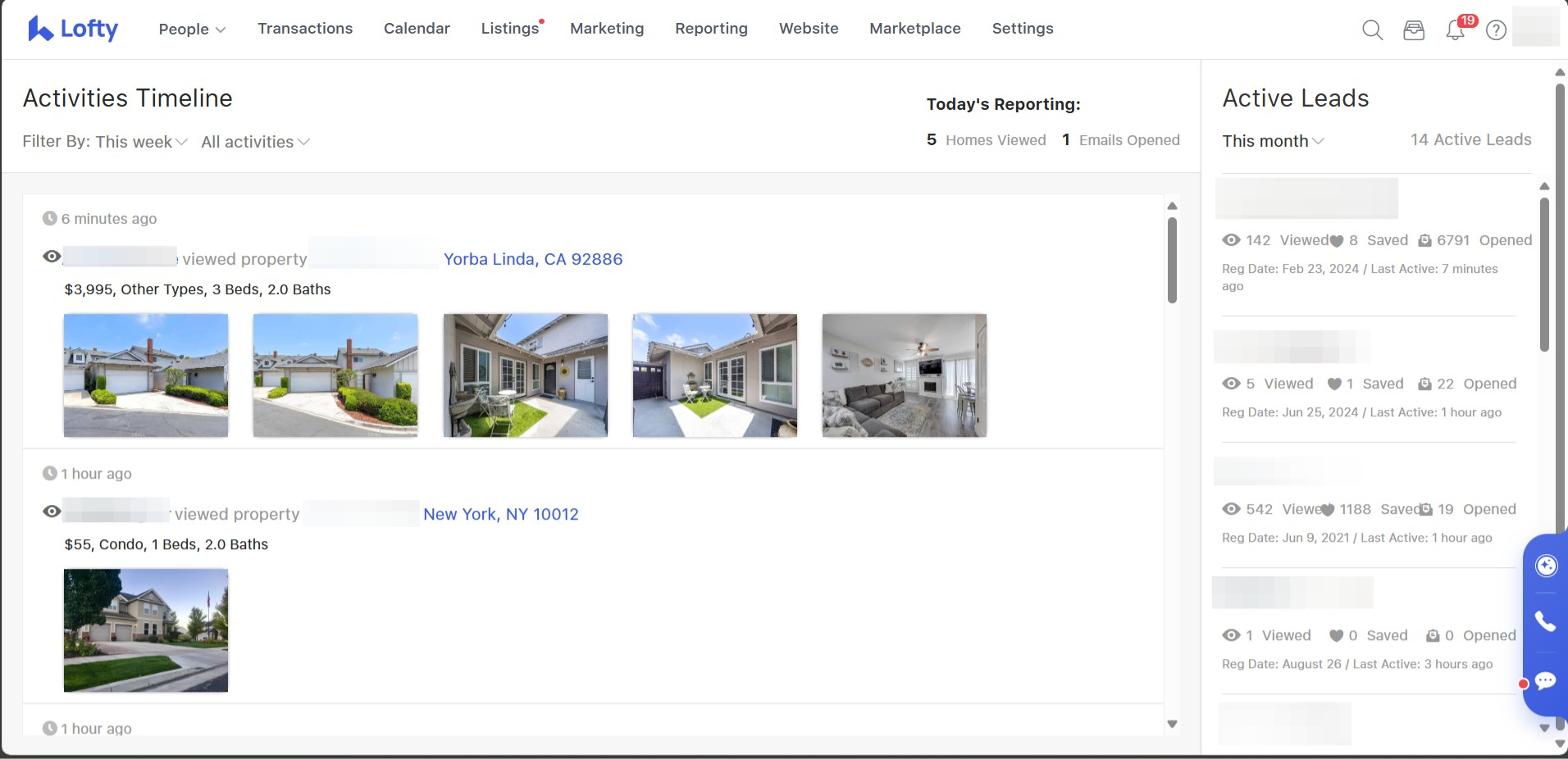Go to the Transactions menu
Image resolution: width=1568 pixels, height=759 pixels.
tap(305, 29)
